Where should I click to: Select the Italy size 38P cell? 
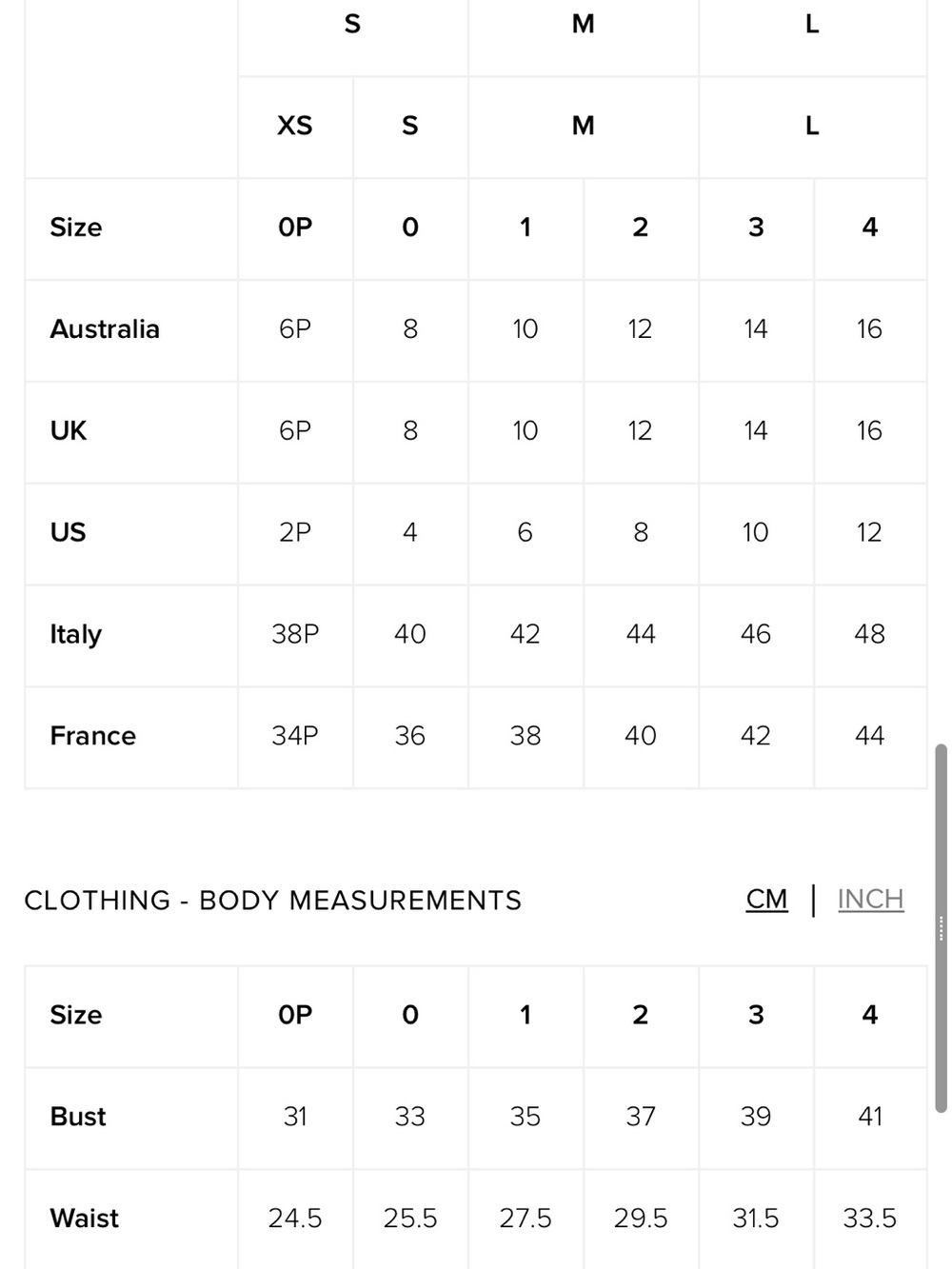(x=295, y=634)
